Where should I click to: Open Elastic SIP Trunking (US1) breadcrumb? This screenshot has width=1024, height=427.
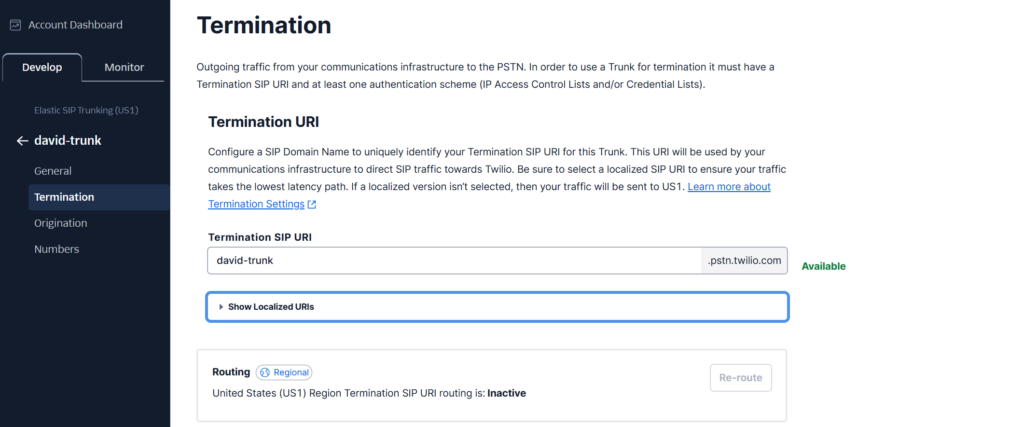(x=86, y=110)
